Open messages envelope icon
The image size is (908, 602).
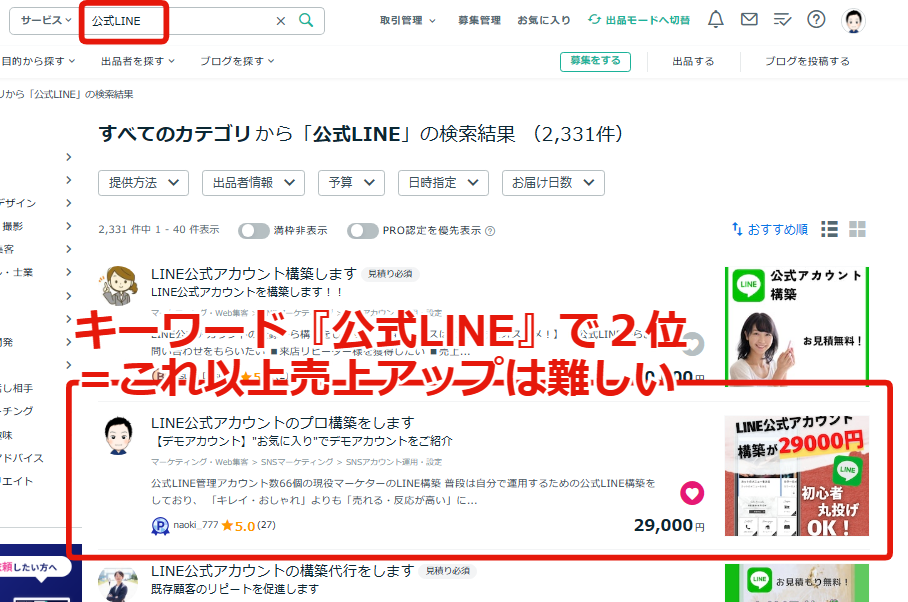click(748, 20)
